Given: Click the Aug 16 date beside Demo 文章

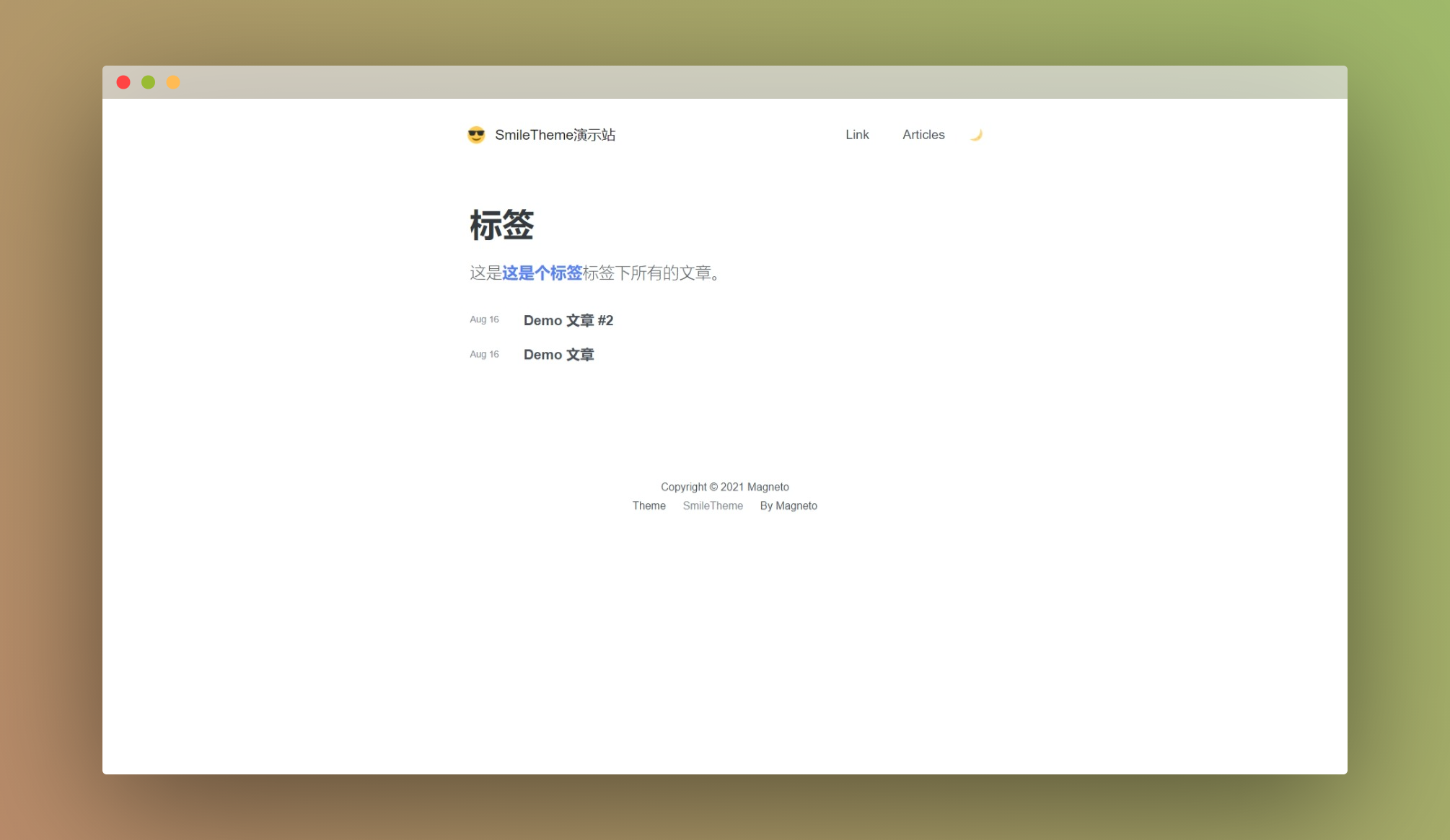Looking at the screenshot, I should 484,354.
